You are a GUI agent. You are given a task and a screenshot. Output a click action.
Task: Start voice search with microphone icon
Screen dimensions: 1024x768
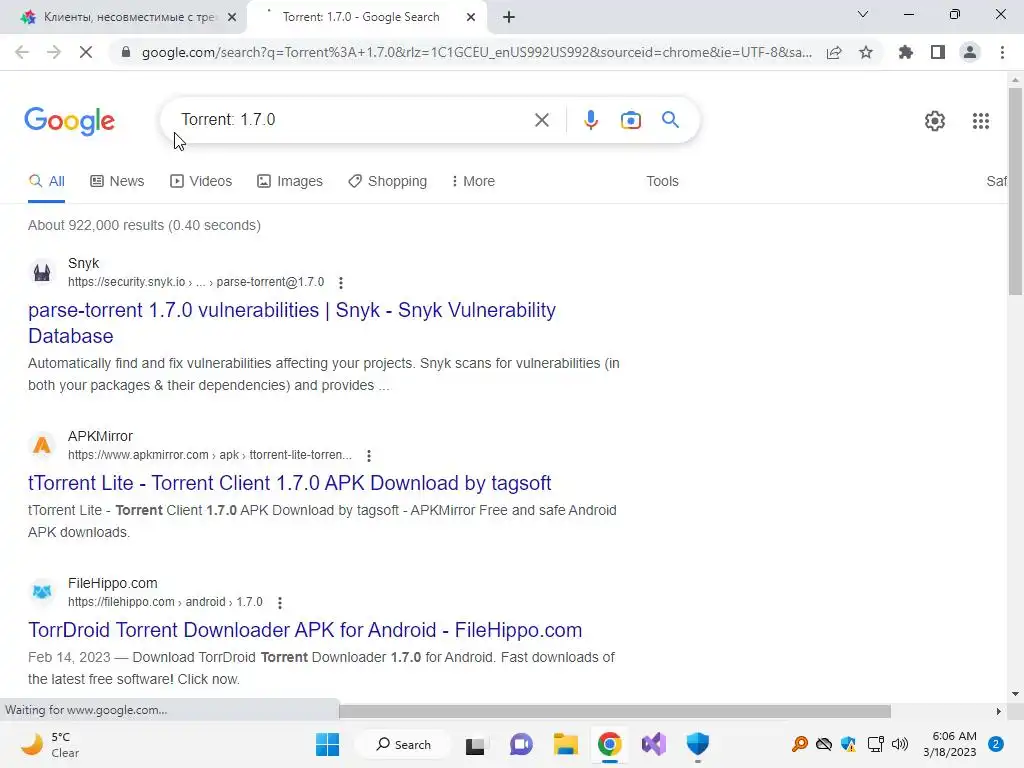click(590, 120)
